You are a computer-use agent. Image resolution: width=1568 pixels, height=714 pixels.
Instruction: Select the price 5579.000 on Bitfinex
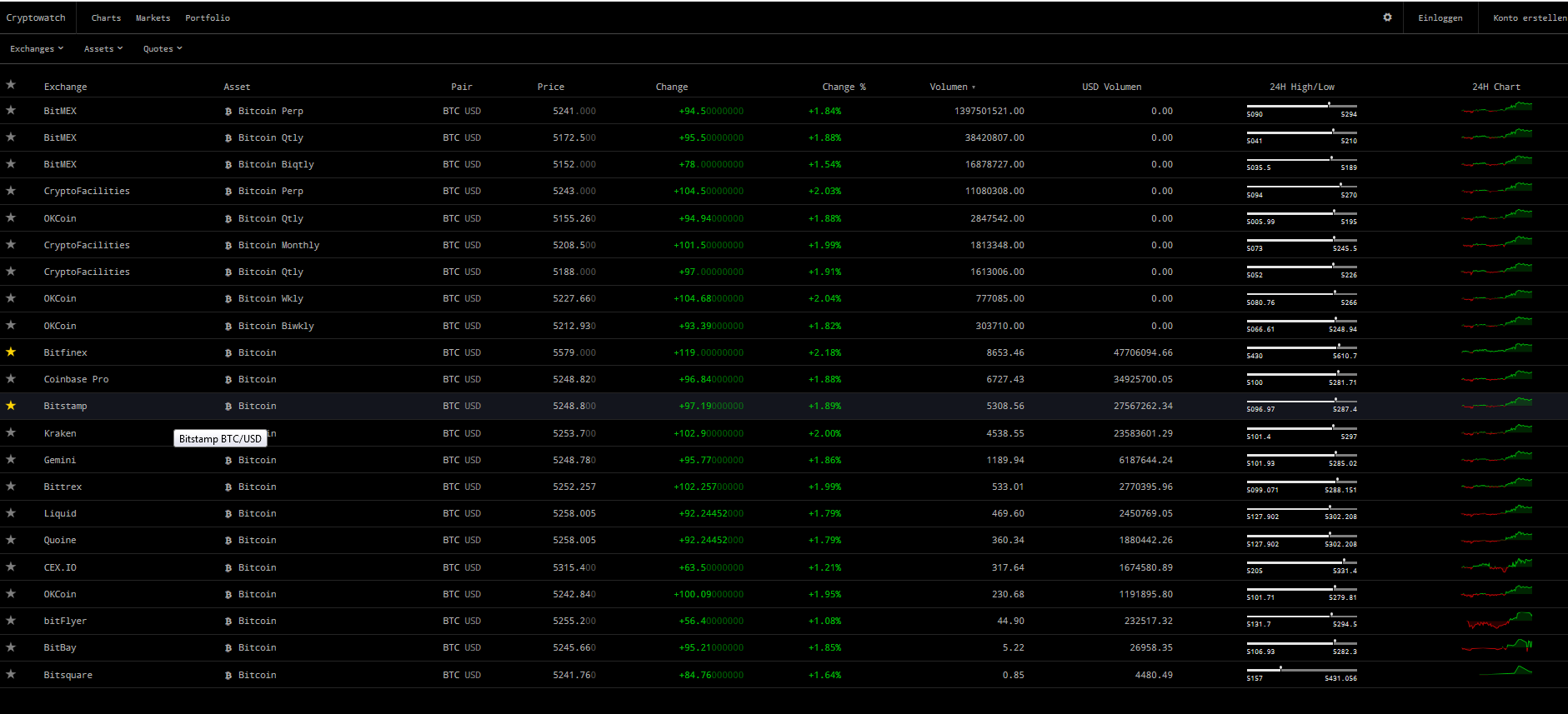click(x=574, y=352)
